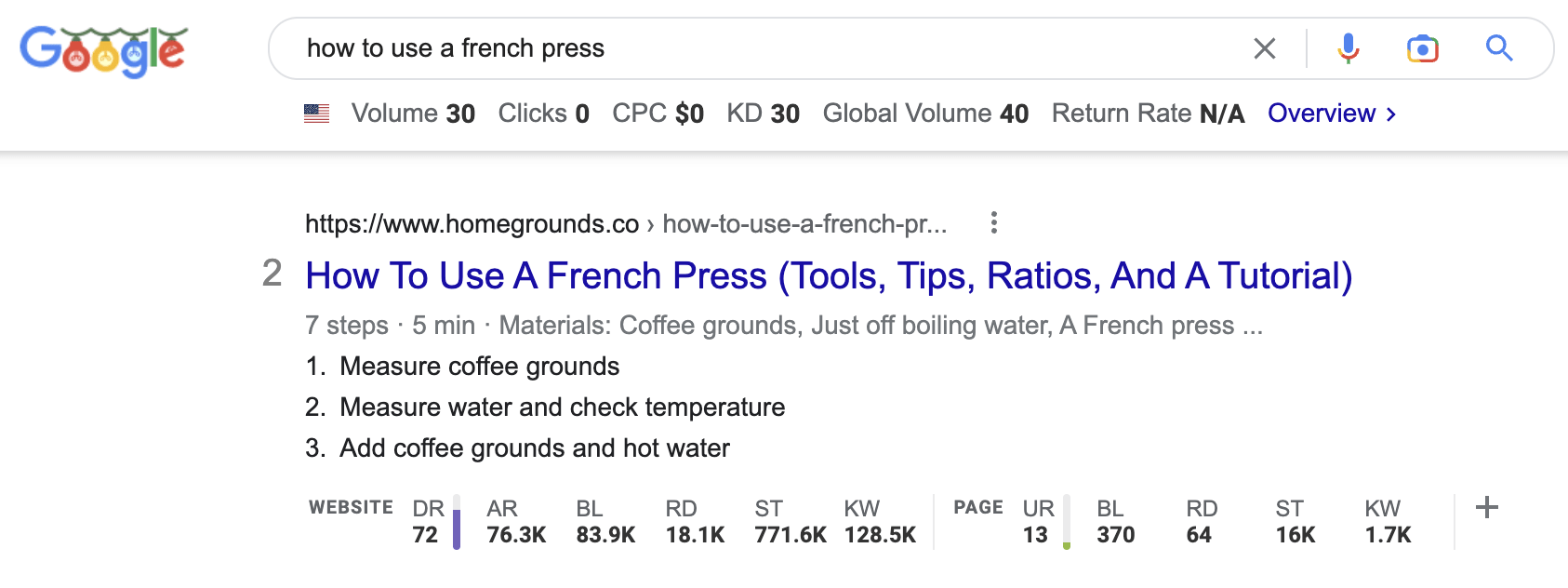Open the three-dot menu for the homegrounds result

[994, 223]
